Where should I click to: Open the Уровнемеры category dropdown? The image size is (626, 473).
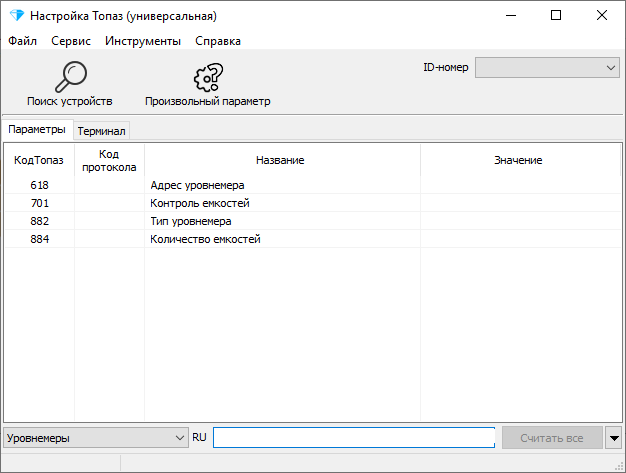click(x=96, y=438)
